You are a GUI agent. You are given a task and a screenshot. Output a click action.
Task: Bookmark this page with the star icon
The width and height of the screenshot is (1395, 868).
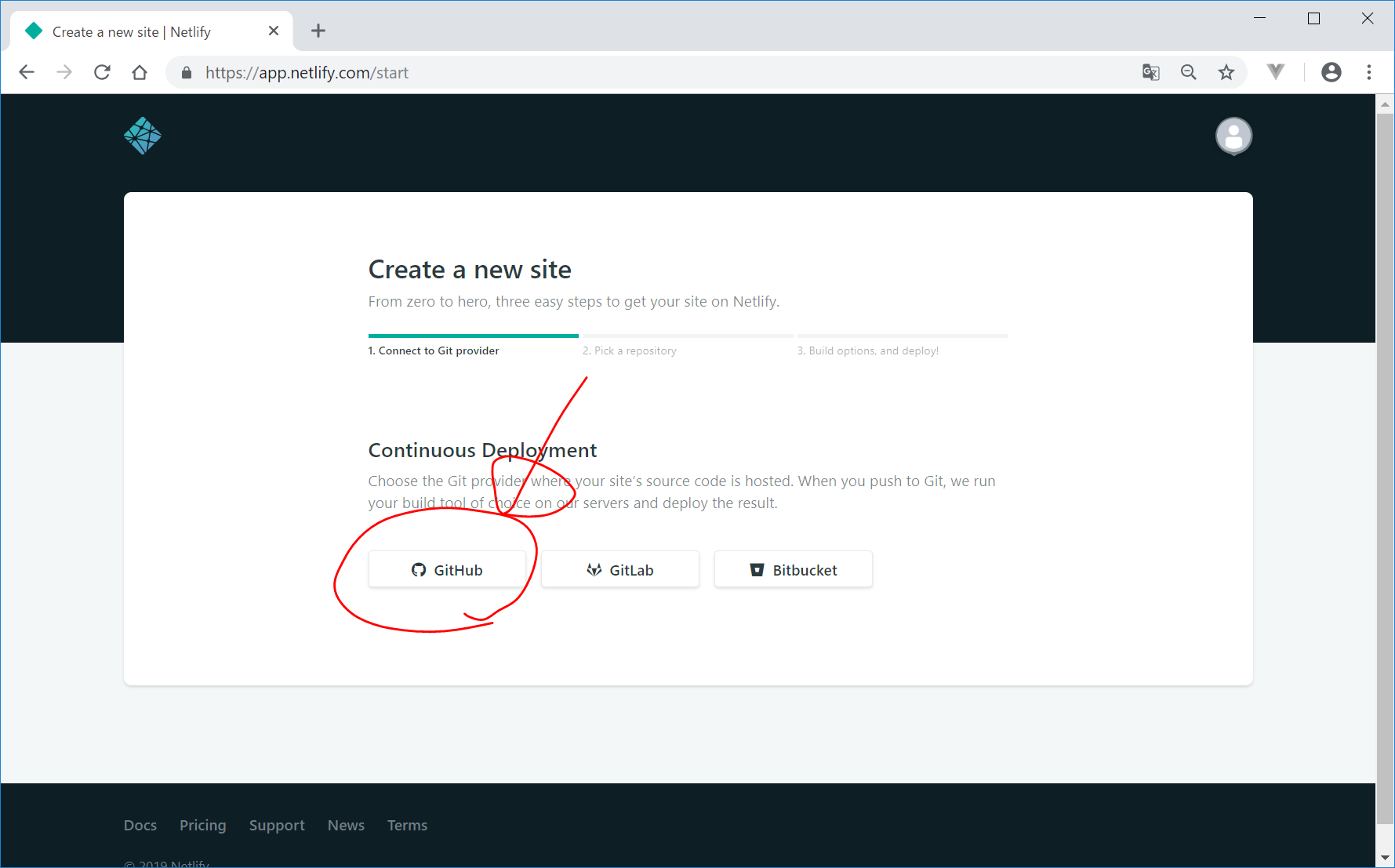[1226, 72]
